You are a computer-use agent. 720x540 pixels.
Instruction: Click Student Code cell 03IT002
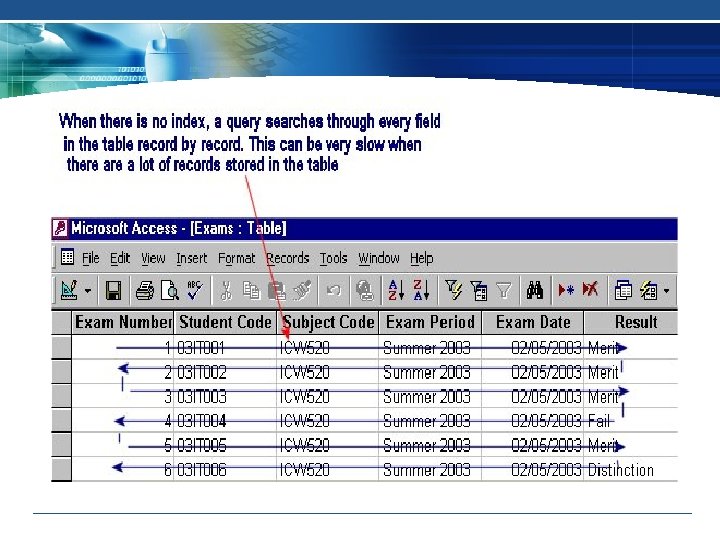[225, 372]
